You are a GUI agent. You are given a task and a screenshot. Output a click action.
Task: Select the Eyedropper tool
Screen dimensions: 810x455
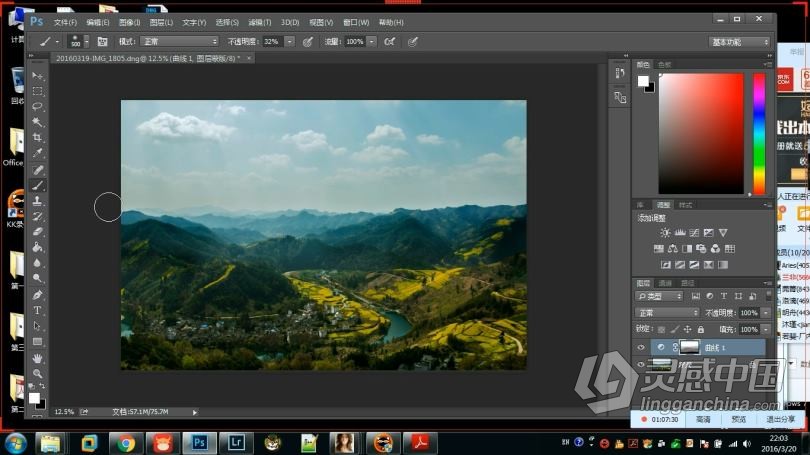[38, 153]
